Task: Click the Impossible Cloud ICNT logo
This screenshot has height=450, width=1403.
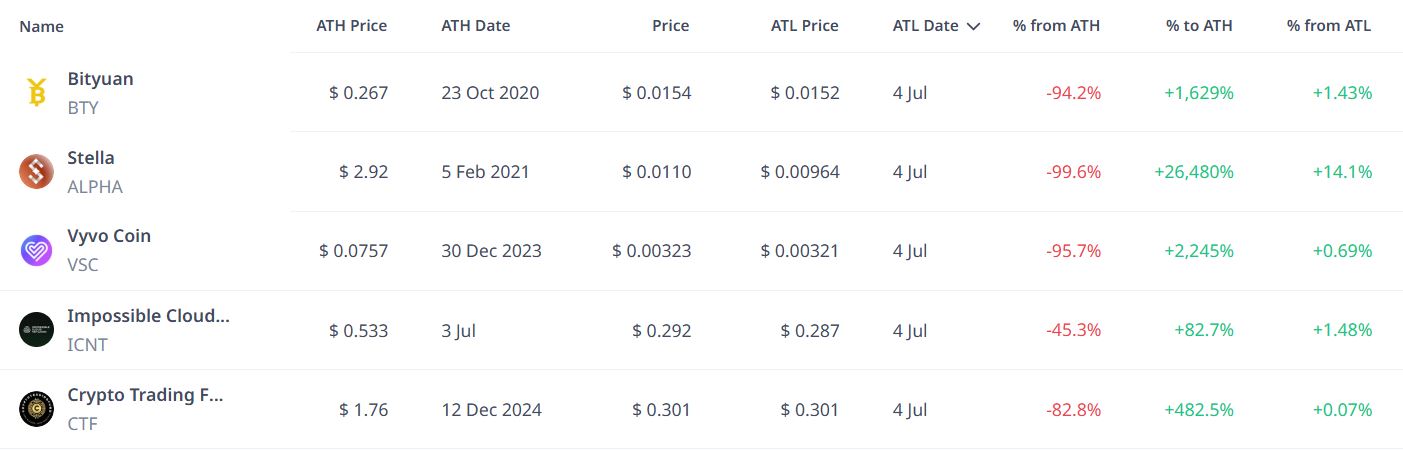Action: pyautogui.click(x=36, y=330)
